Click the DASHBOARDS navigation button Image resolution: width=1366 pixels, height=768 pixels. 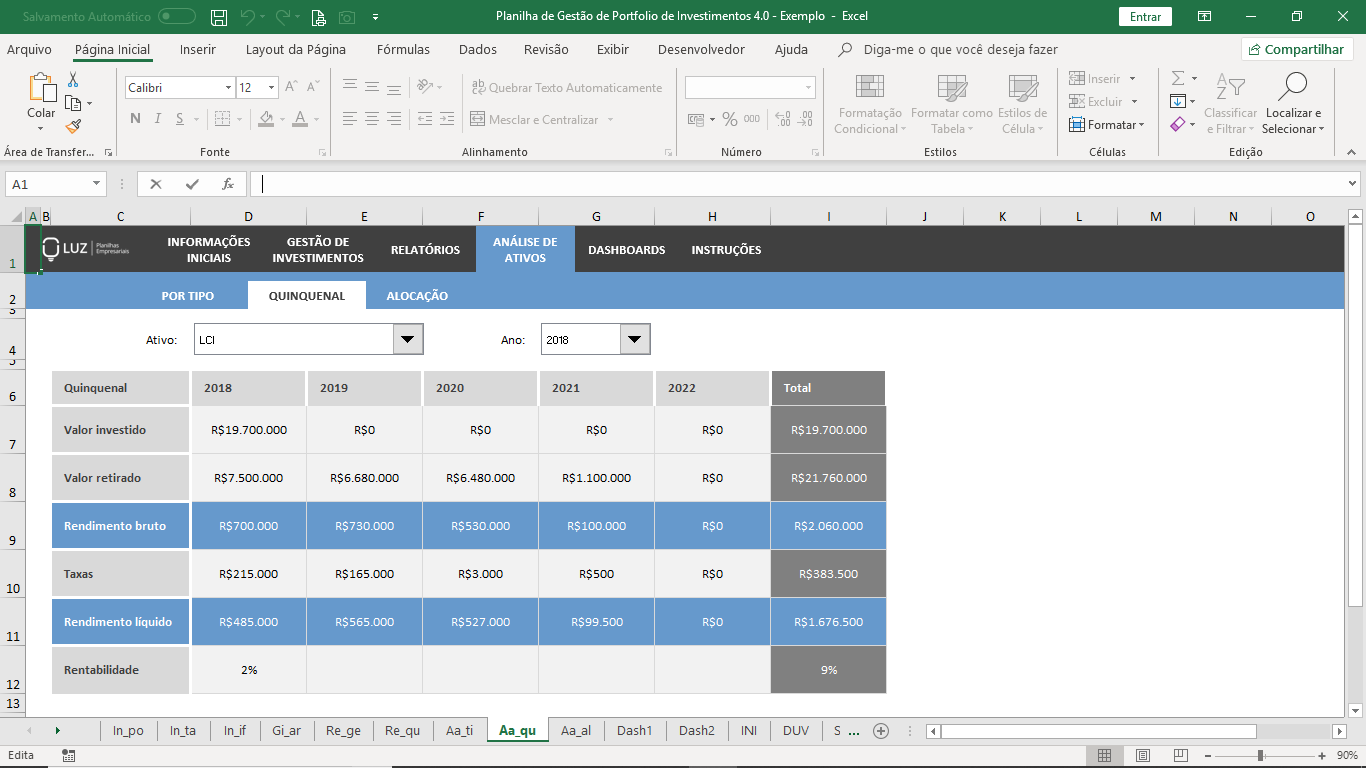(626, 250)
